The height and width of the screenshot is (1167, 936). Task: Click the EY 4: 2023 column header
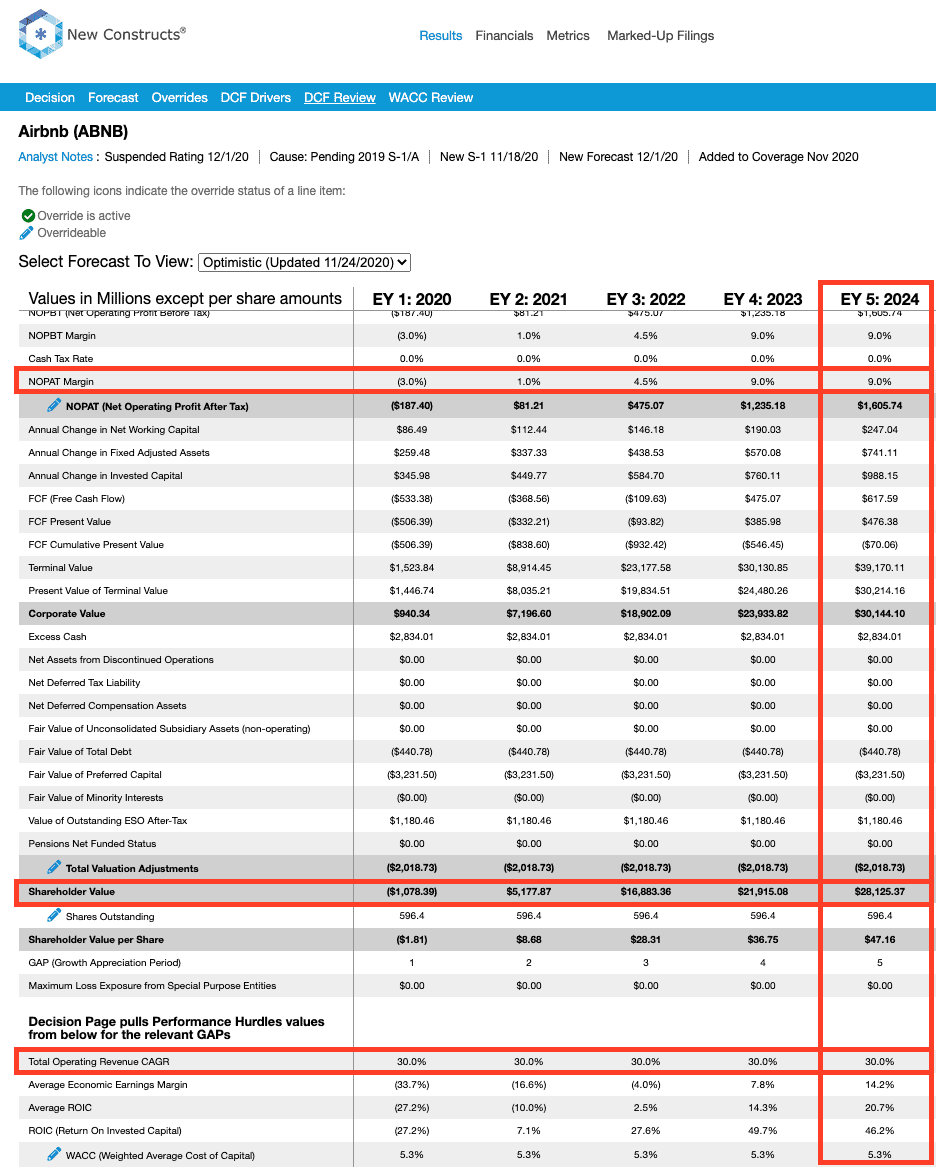(x=763, y=299)
